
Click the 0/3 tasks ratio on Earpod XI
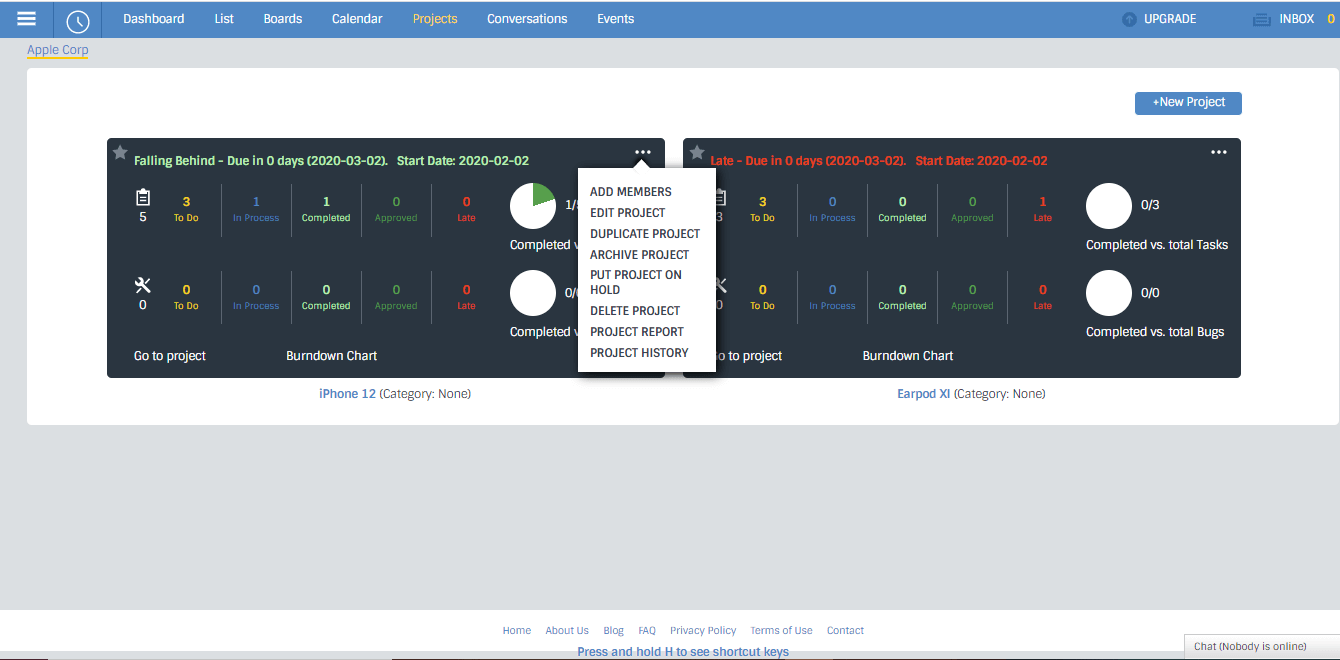(x=1150, y=205)
